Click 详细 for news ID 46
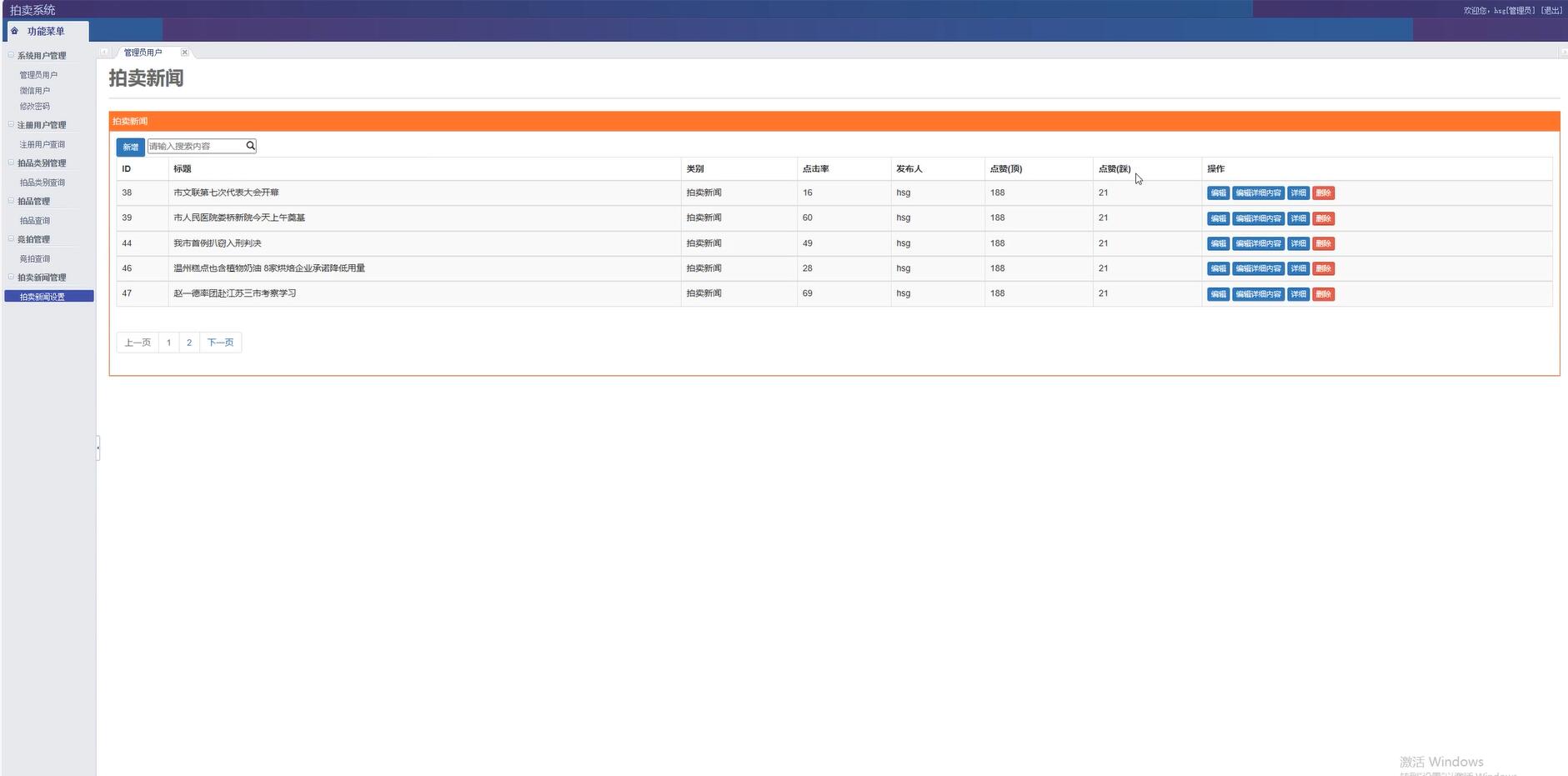 (1299, 268)
